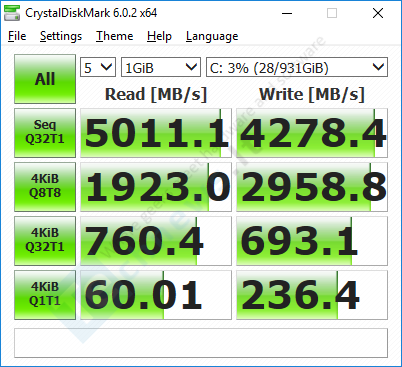Run all benchmarks with the All button
The height and width of the screenshot is (367, 402).
pos(45,79)
